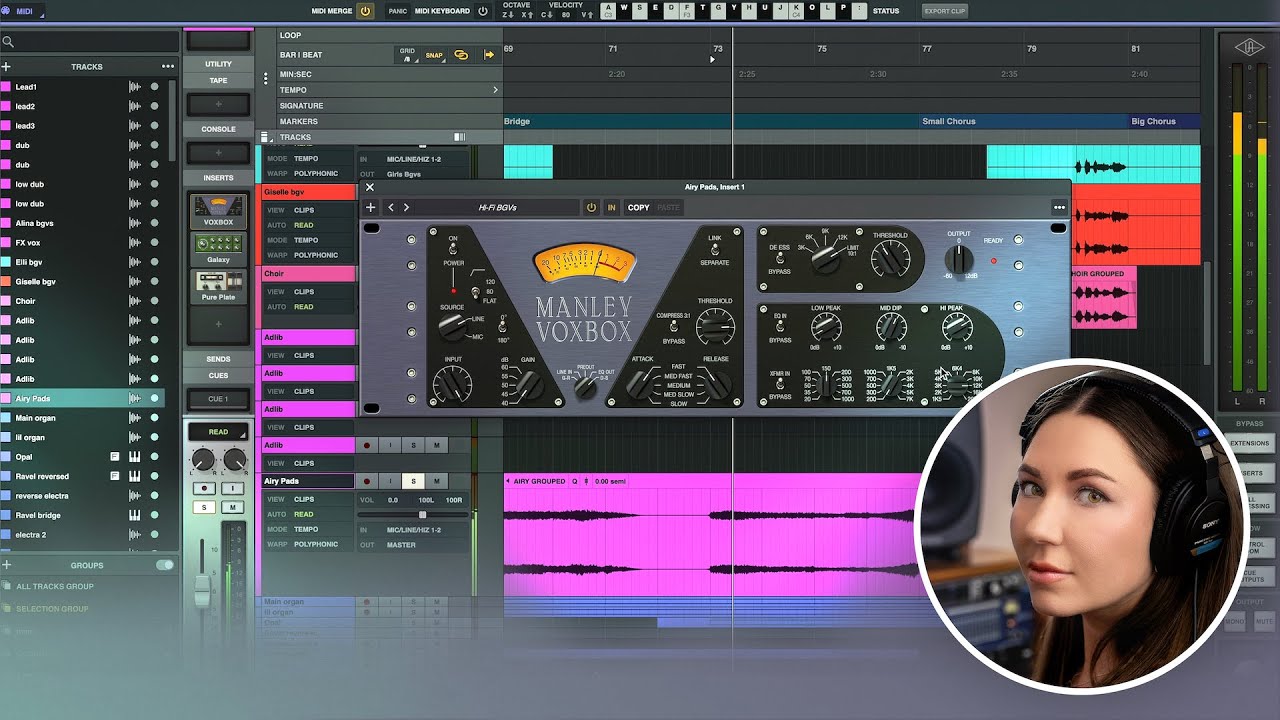The image size is (1280, 720).
Task: Click the Opal instrument keyboard icon
Action: point(135,457)
